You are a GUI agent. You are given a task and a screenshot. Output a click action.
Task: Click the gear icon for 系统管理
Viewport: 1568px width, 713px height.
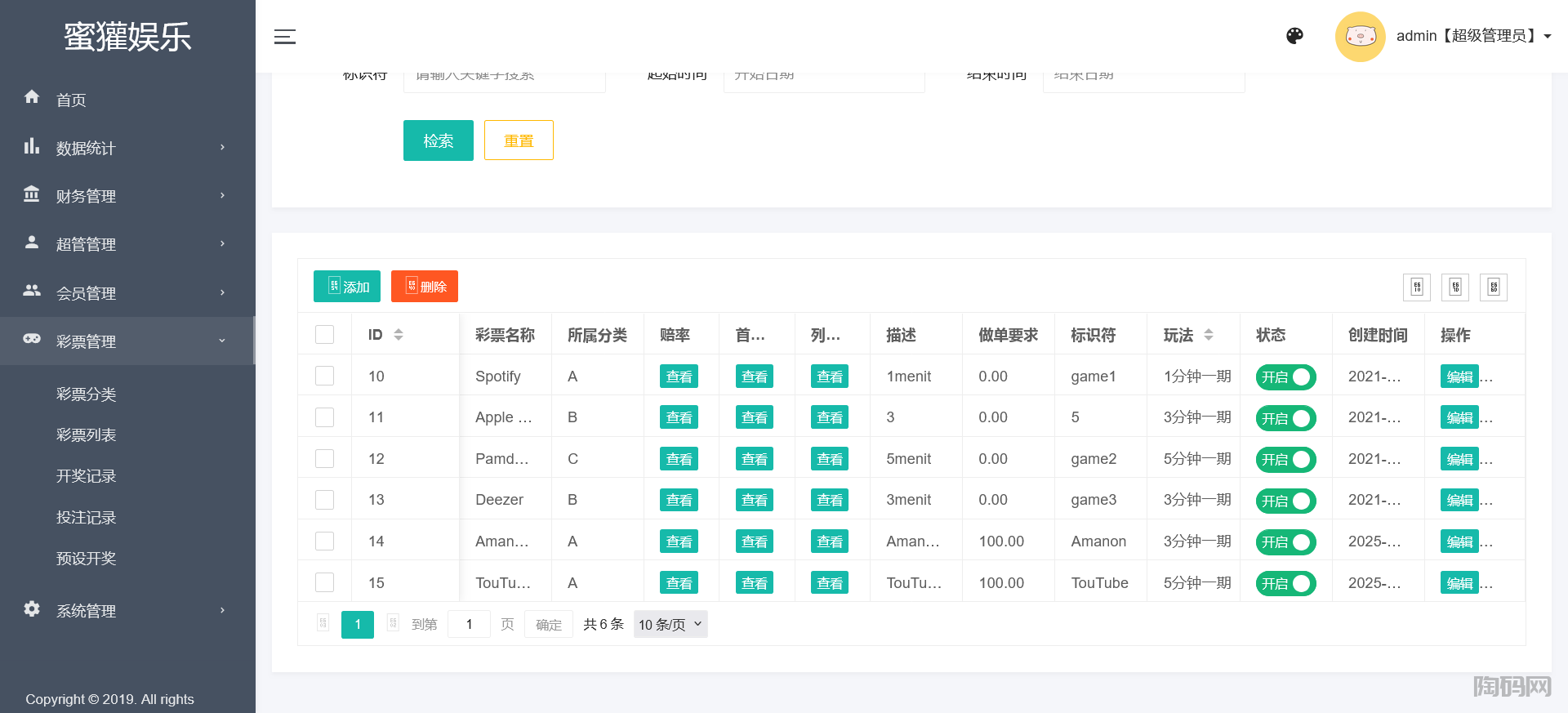click(x=32, y=609)
